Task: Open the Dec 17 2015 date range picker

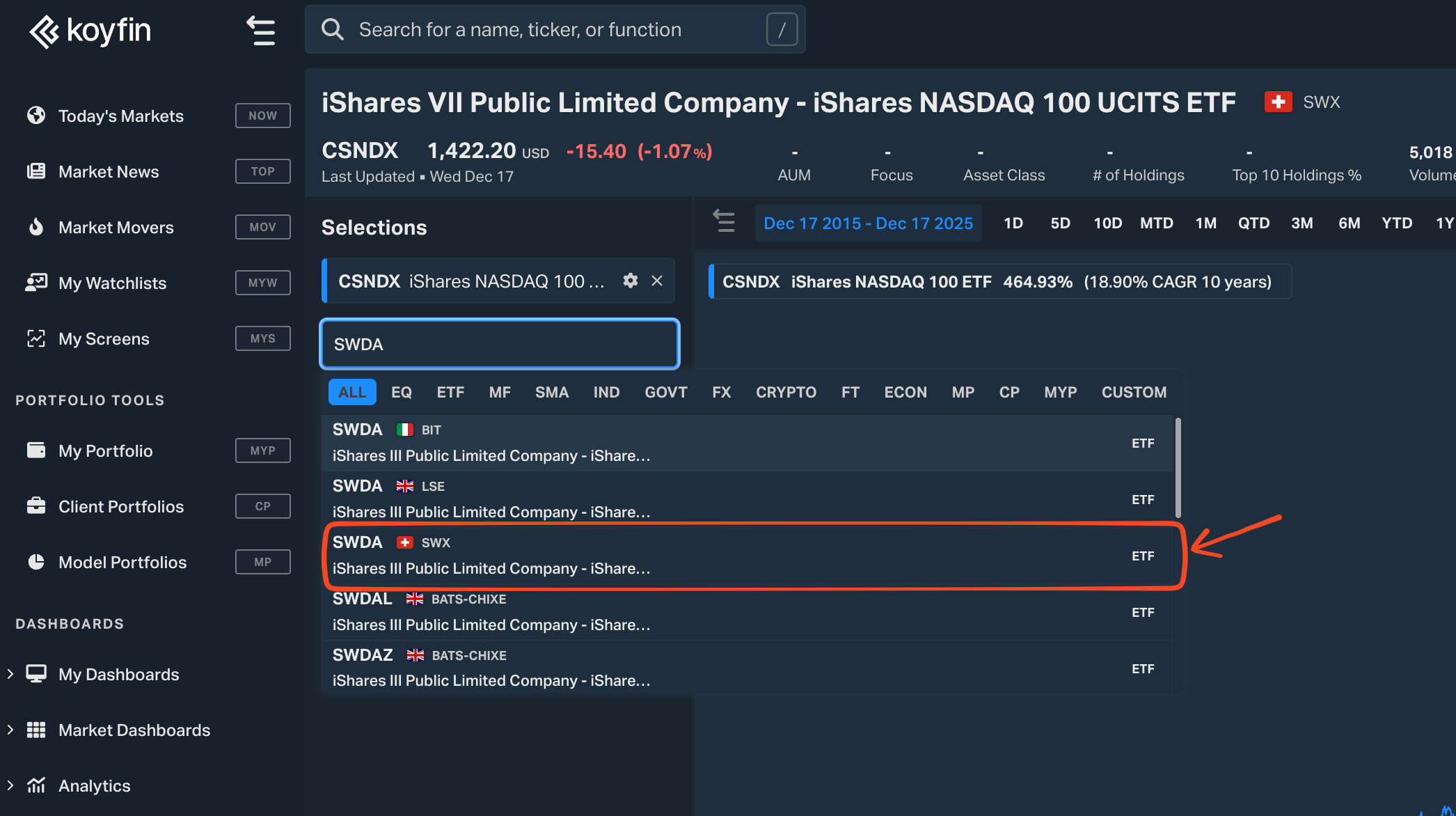Action: click(868, 223)
